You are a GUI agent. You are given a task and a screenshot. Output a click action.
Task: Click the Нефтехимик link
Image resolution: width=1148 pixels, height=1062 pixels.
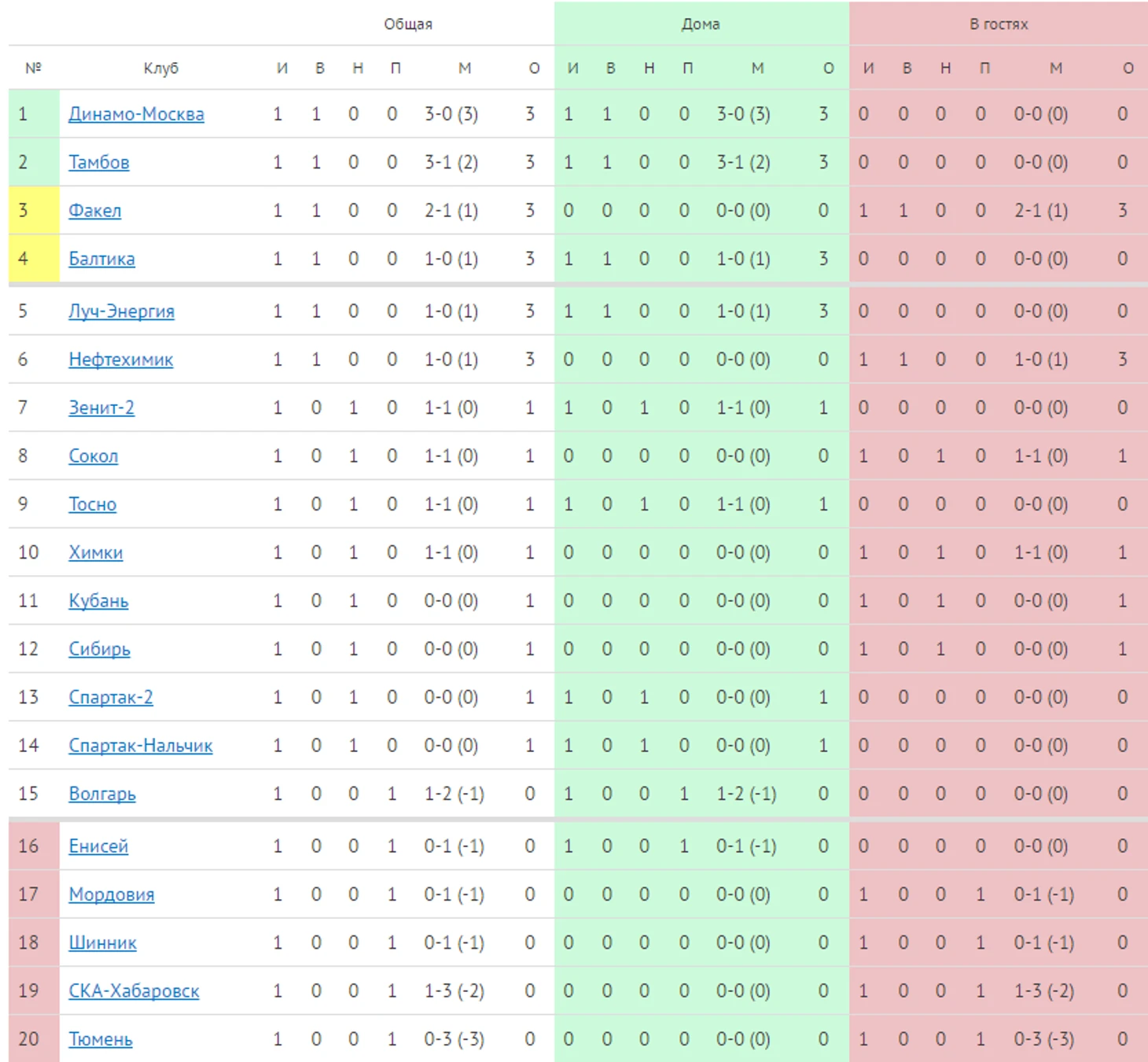120,360
